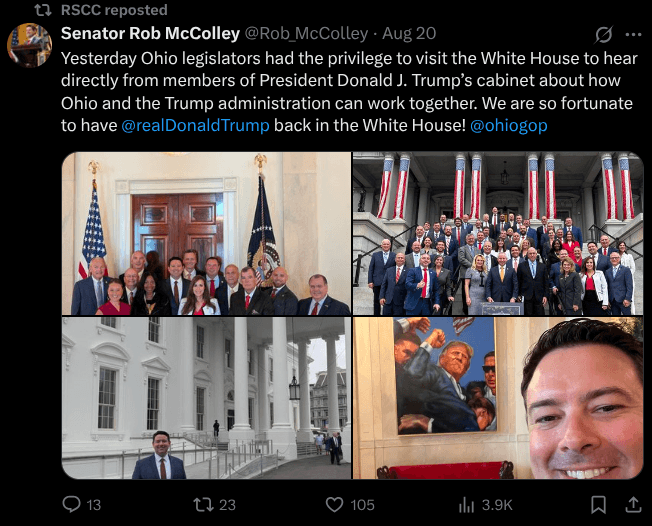
Task: Click the Grok slashed-circle icon
Action: [x=603, y=35]
